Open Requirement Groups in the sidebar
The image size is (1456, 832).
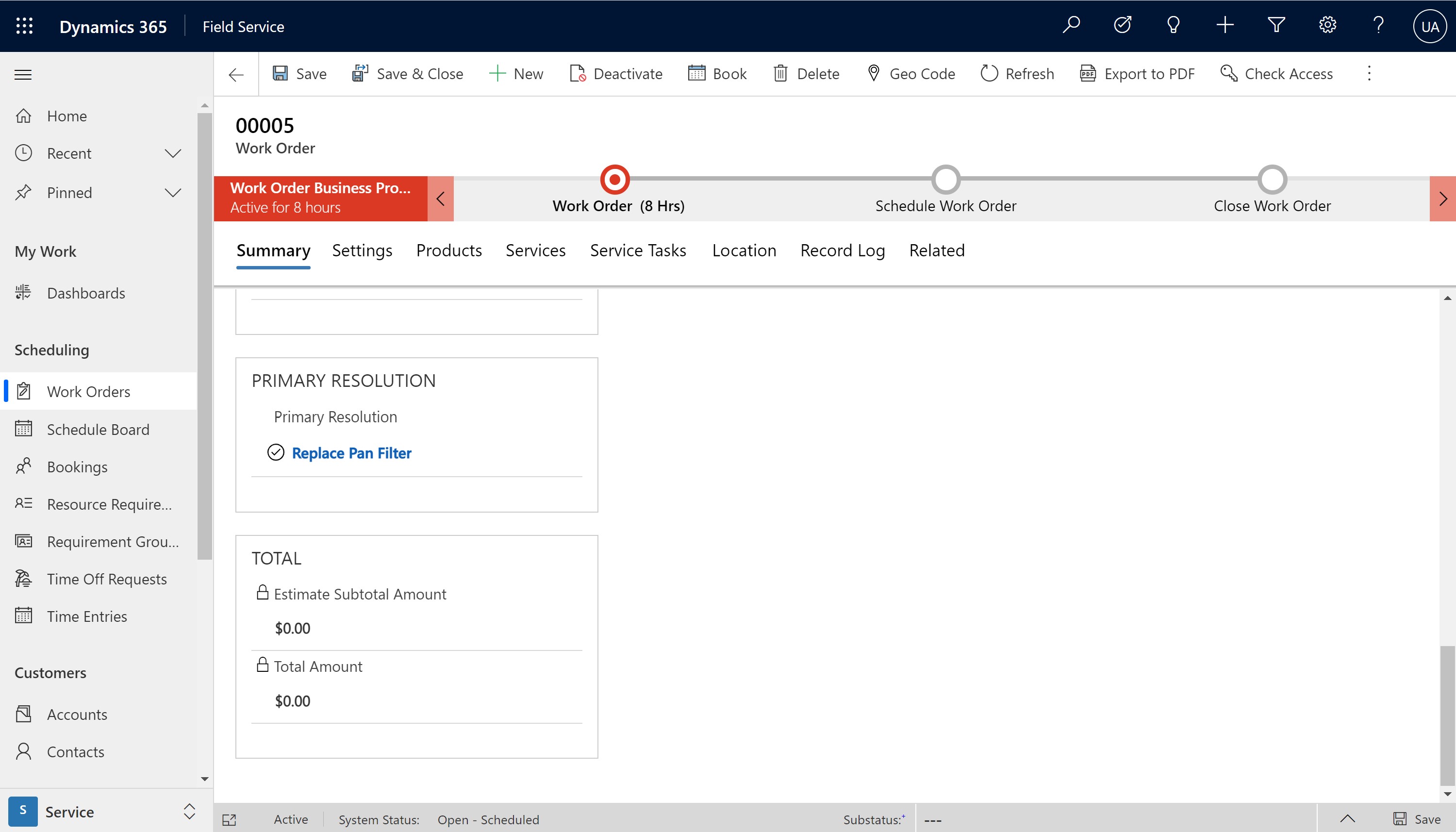pos(98,541)
